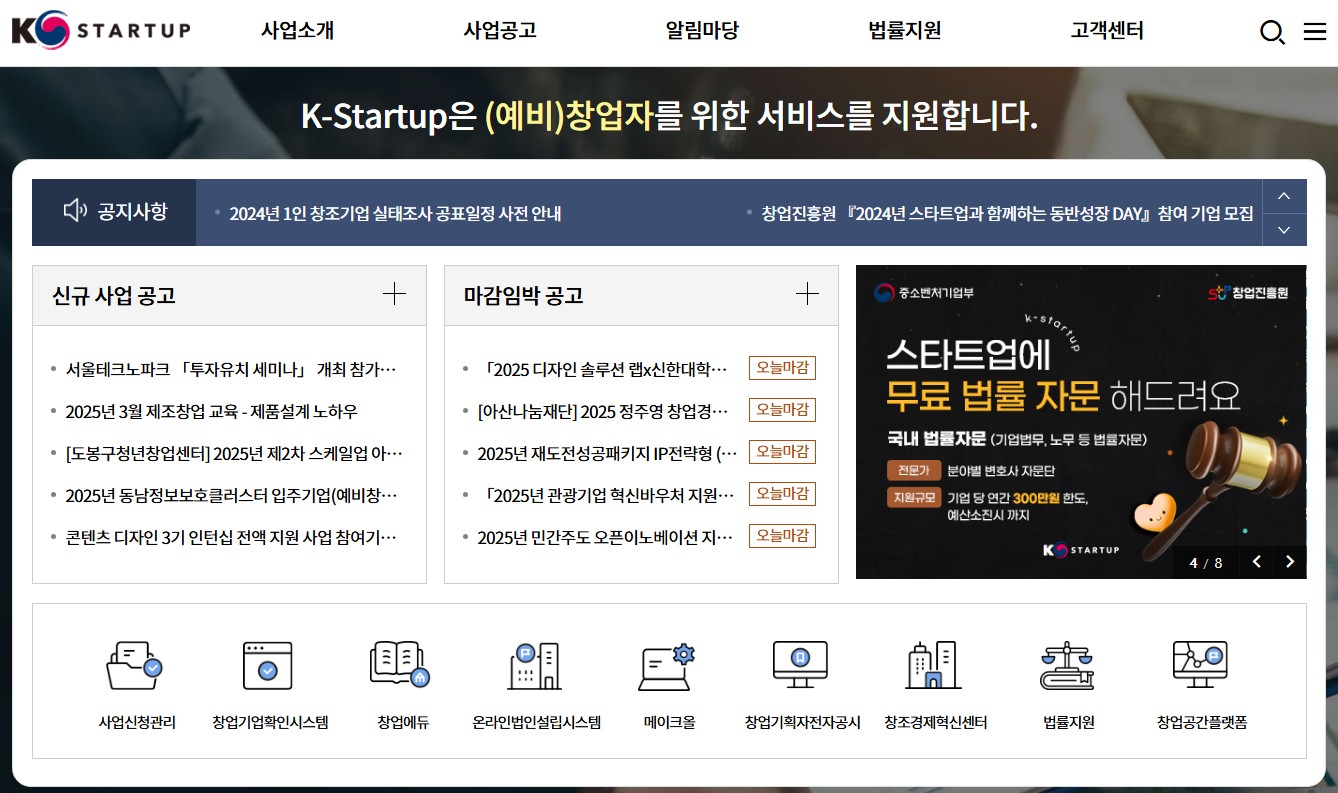Viewport: 1338px width, 793px height.
Task: Show previous notice with up chevron
Action: pyautogui.click(x=1285, y=196)
